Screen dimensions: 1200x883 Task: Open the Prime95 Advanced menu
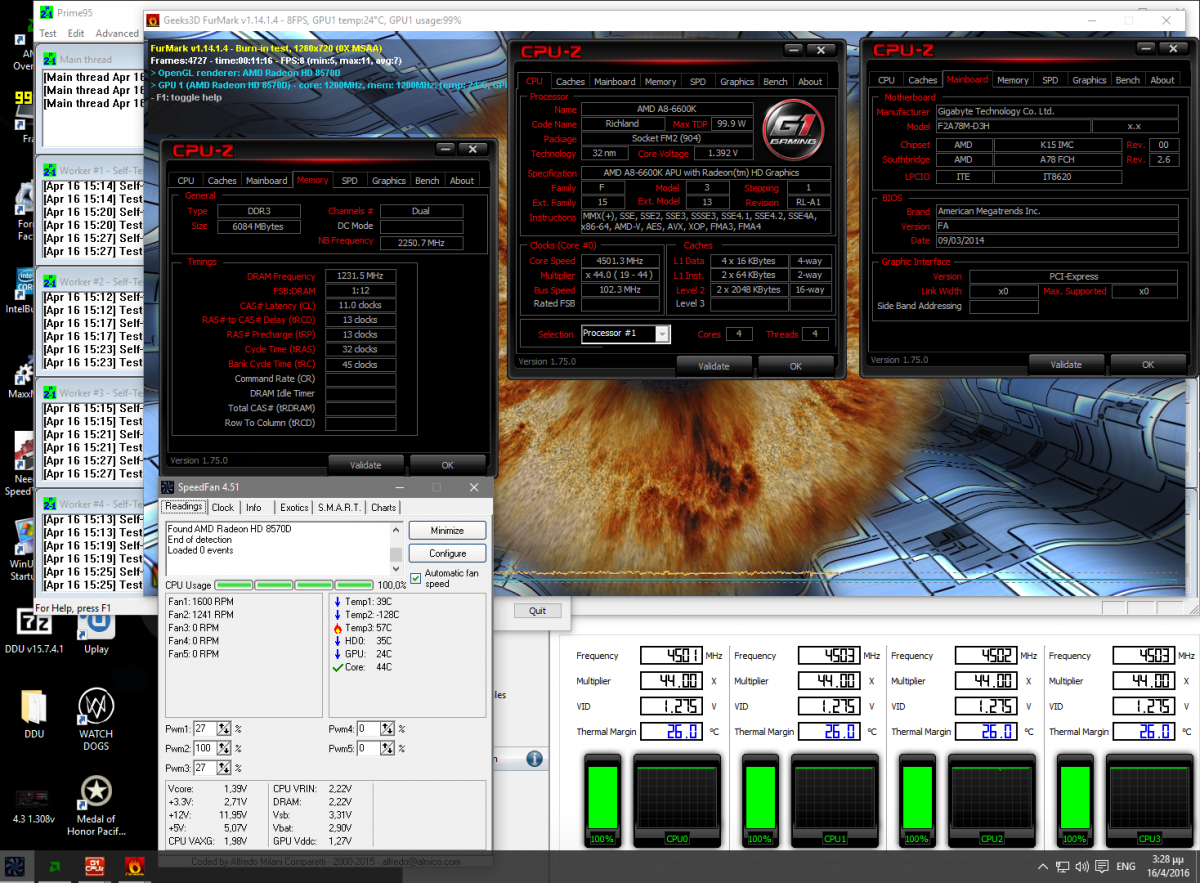[x=117, y=33]
